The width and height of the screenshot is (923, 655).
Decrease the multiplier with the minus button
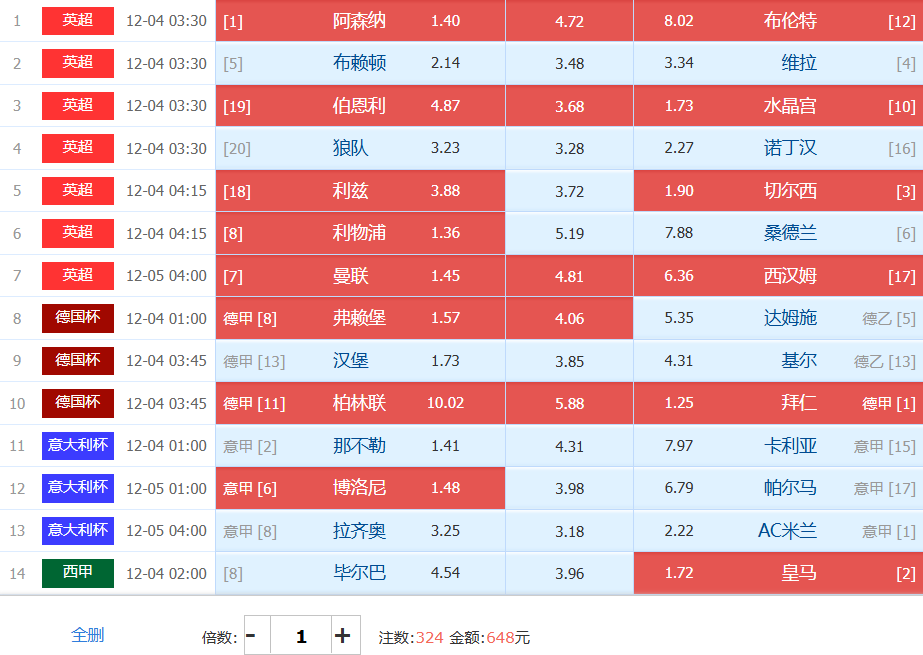[251, 636]
